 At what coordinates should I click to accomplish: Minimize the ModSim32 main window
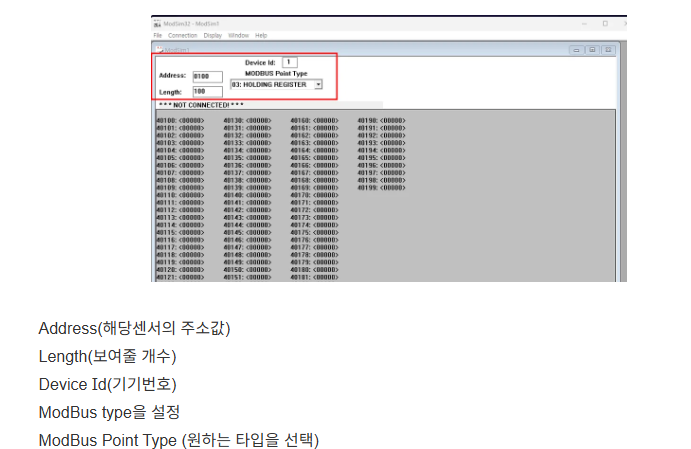(x=584, y=24)
